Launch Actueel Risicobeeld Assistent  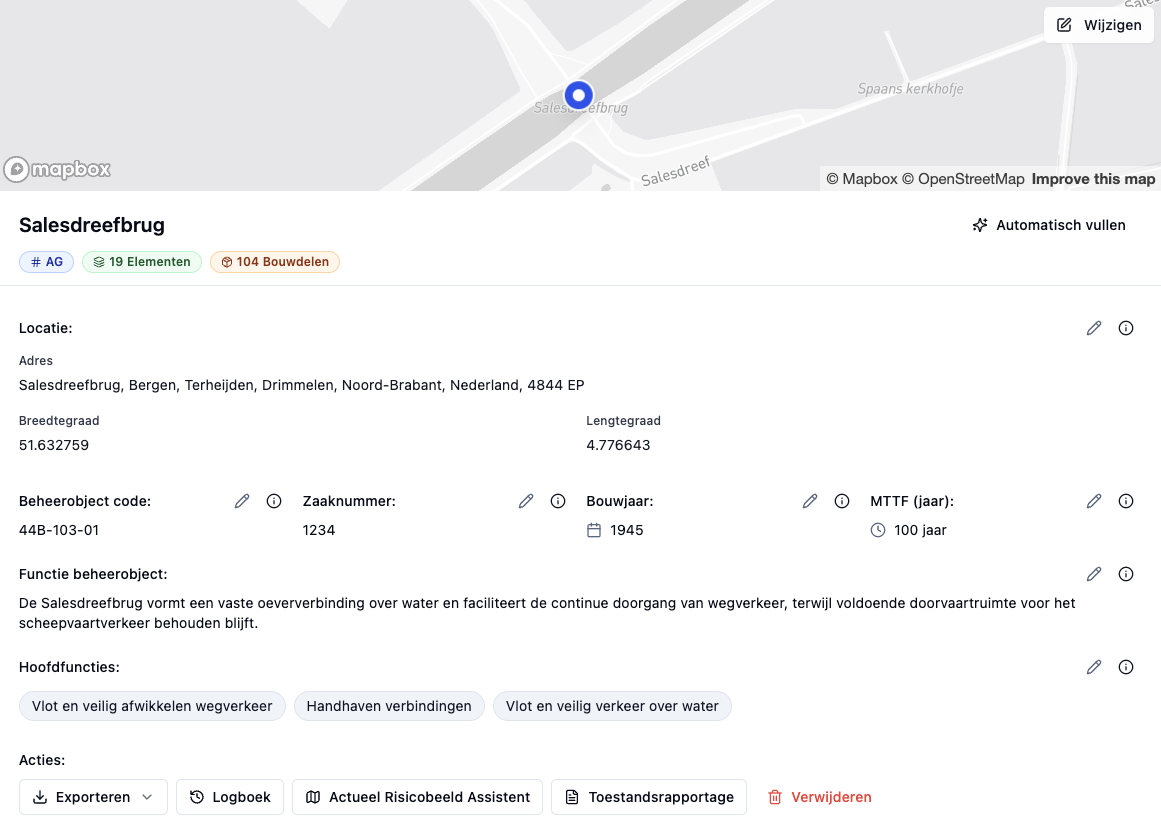tap(418, 797)
